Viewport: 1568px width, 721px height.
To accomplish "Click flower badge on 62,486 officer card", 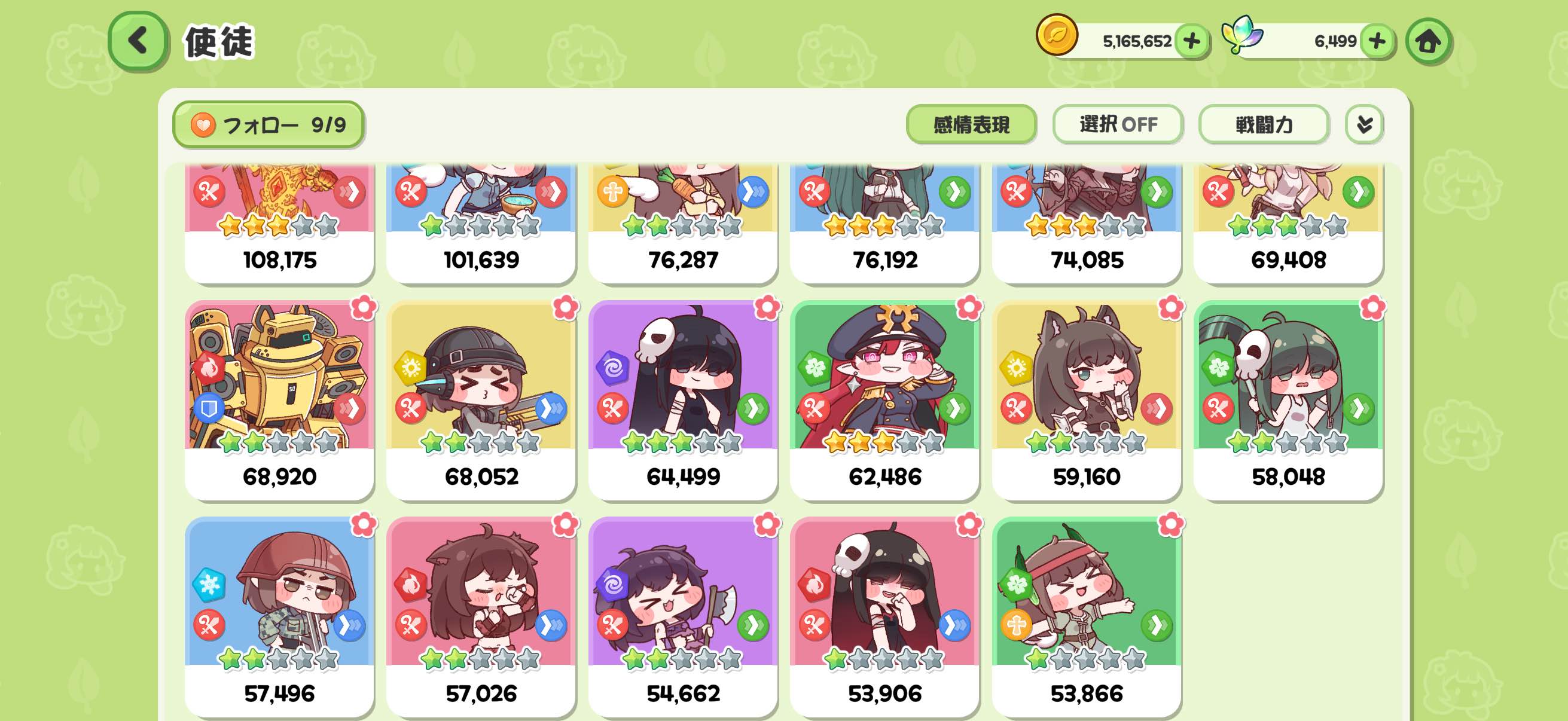I will coord(968,308).
